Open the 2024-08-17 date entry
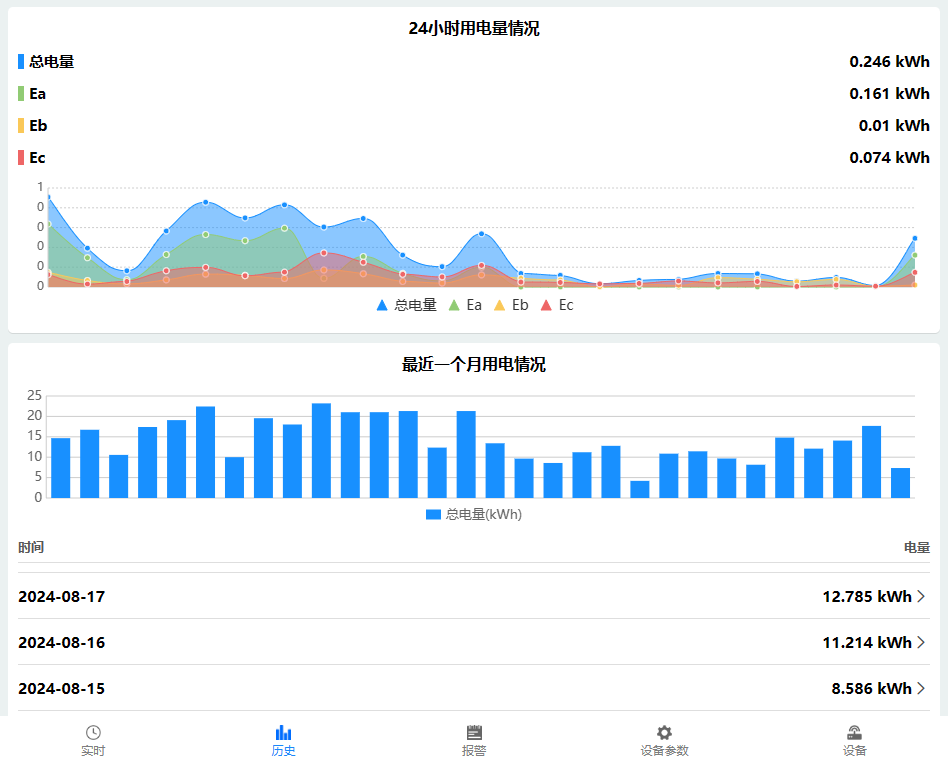Screen dimensions: 948x765 pyautogui.click(x=62, y=597)
